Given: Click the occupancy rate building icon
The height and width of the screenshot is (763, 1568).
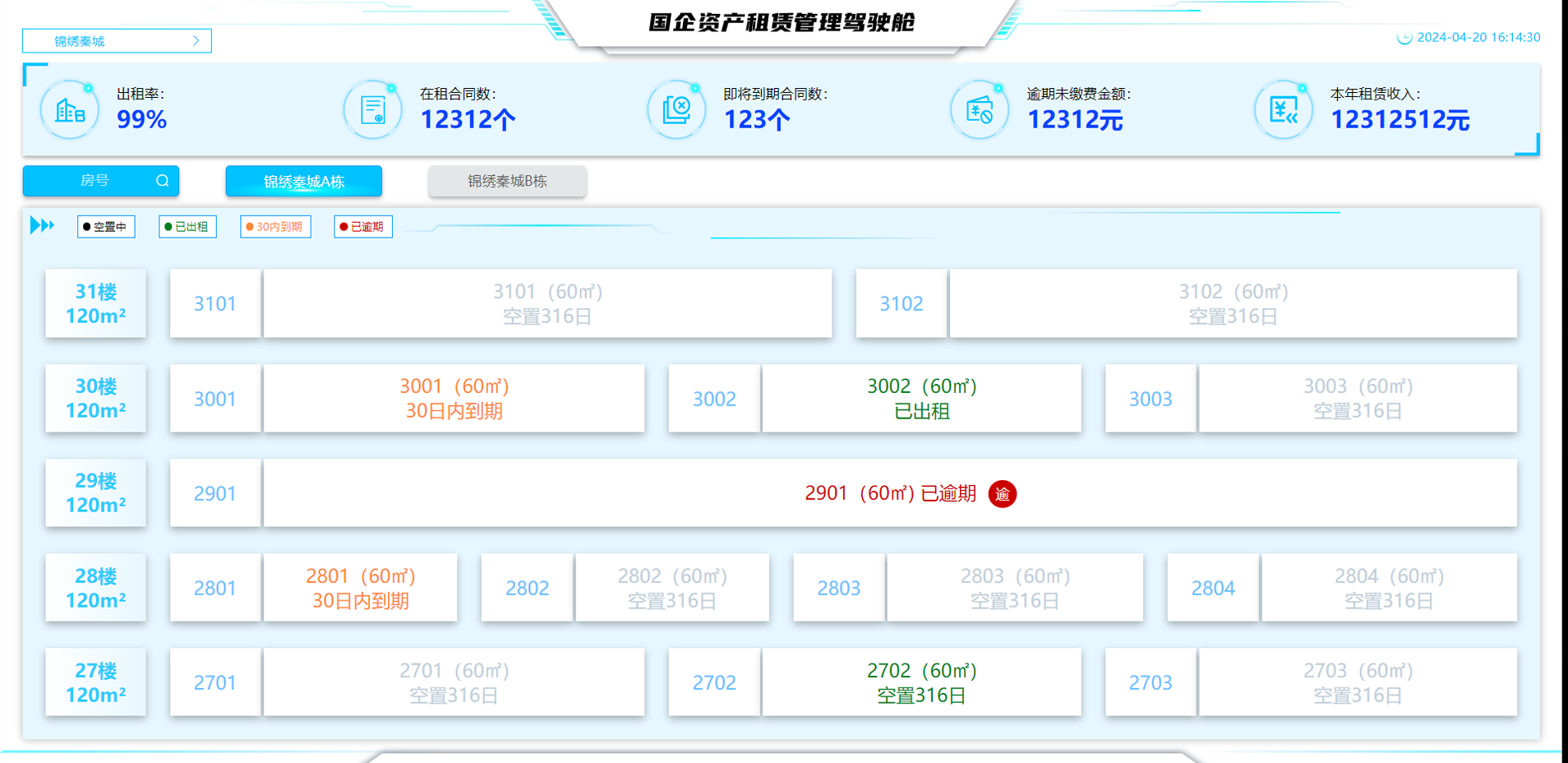Looking at the screenshot, I should pos(70,110).
